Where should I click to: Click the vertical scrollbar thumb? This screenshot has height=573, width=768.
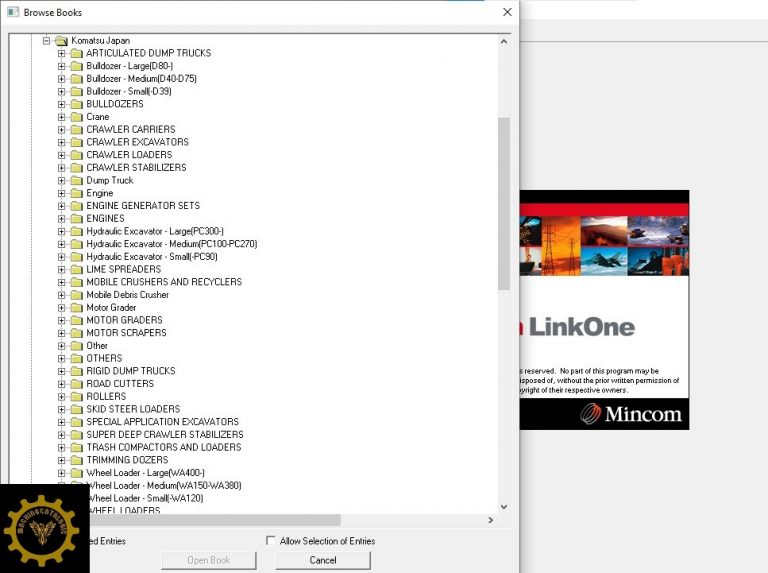point(504,204)
